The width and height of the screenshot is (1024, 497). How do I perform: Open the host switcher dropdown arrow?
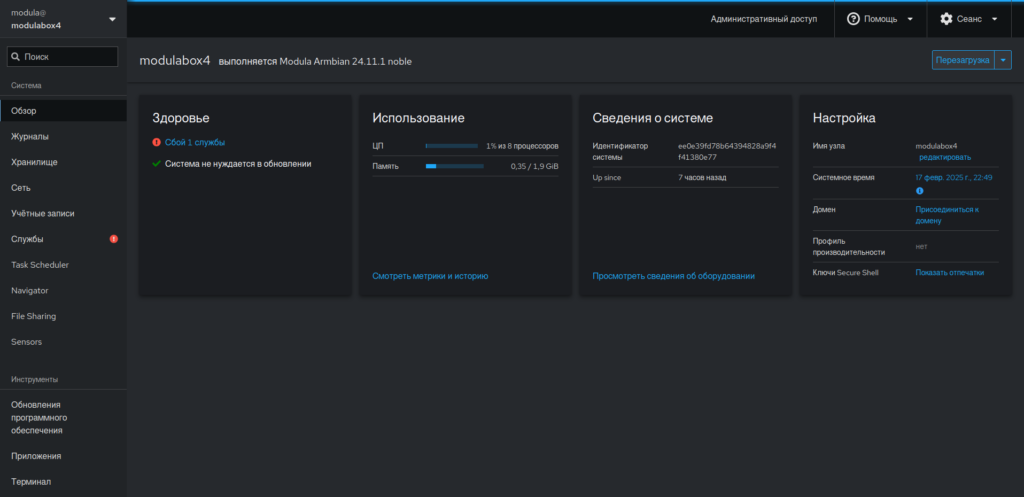point(112,19)
